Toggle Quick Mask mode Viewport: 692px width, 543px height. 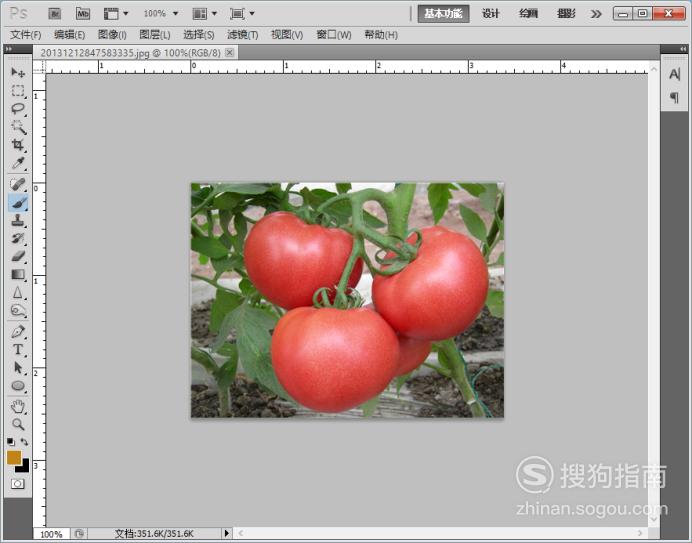[18, 484]
